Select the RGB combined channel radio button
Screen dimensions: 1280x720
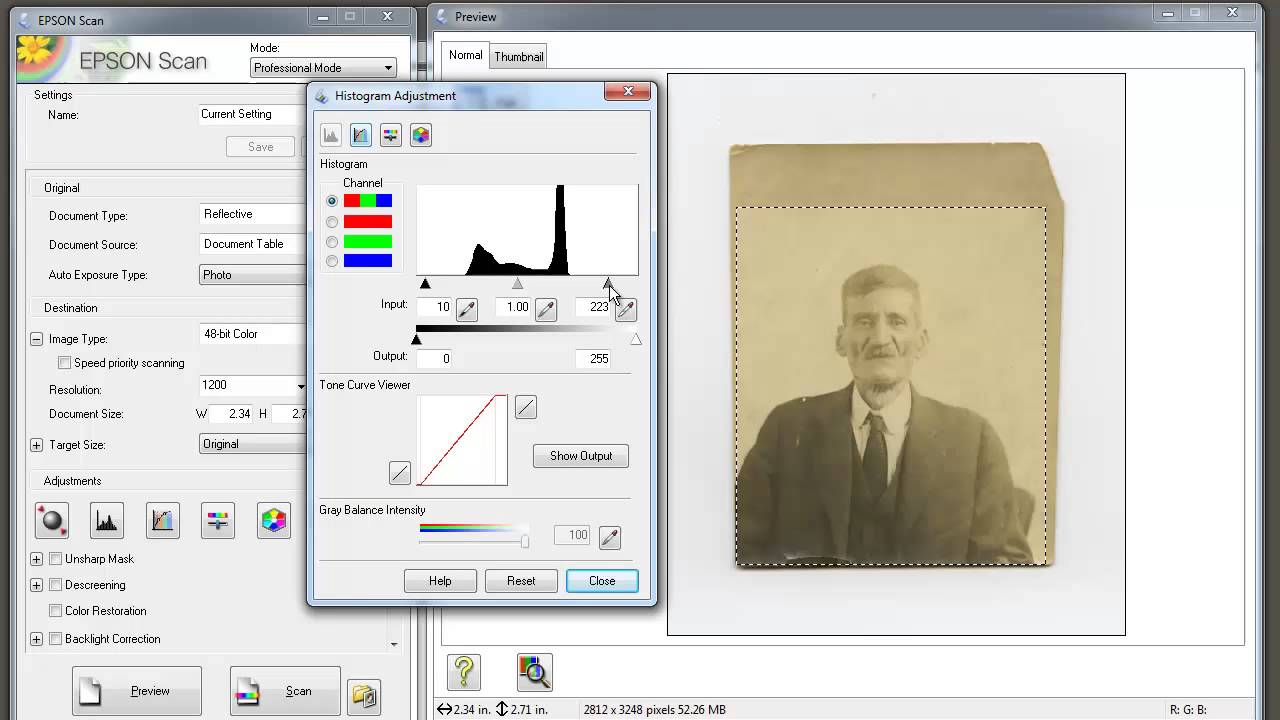pyautogui.click(x=332, y=201)
